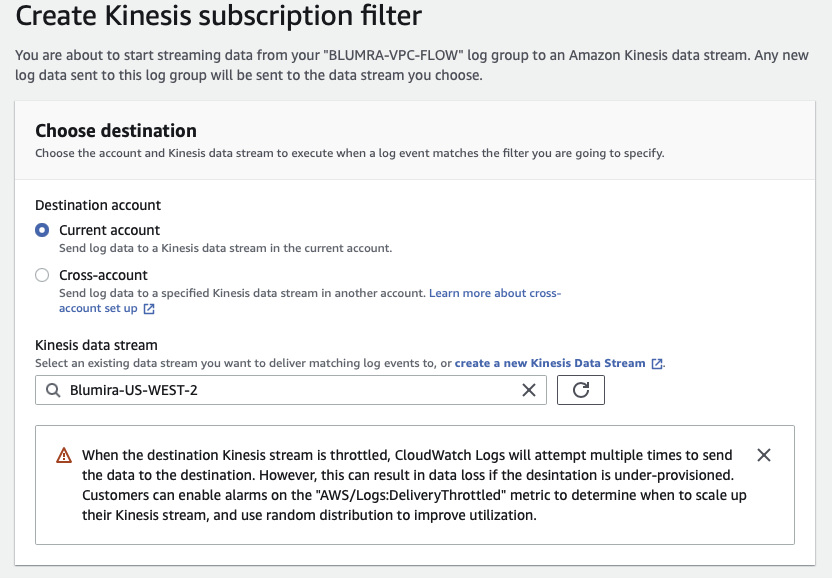Click the BLUMRA-VPC-FLOW log group description text
This screenshot has height=578, width=832.
point(412,65)
